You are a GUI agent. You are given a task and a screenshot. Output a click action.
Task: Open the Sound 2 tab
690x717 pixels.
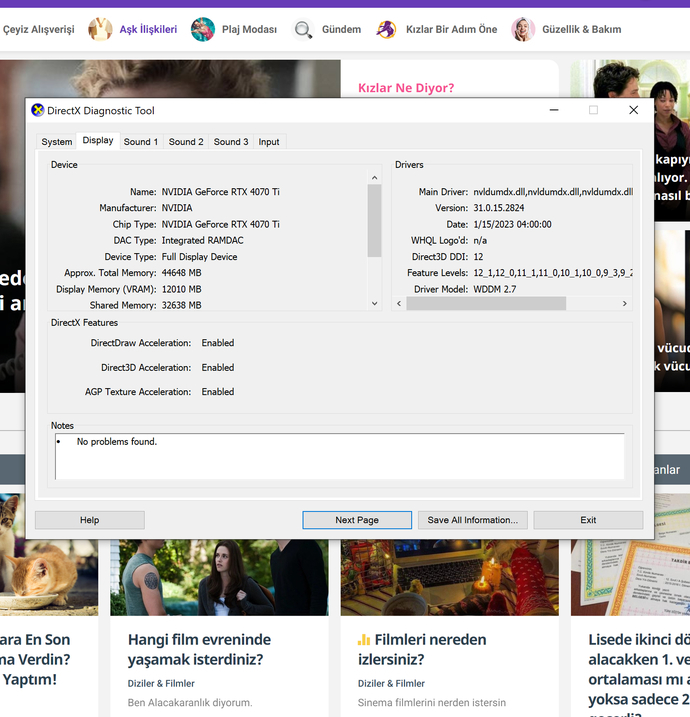click(x=186, y=142)
